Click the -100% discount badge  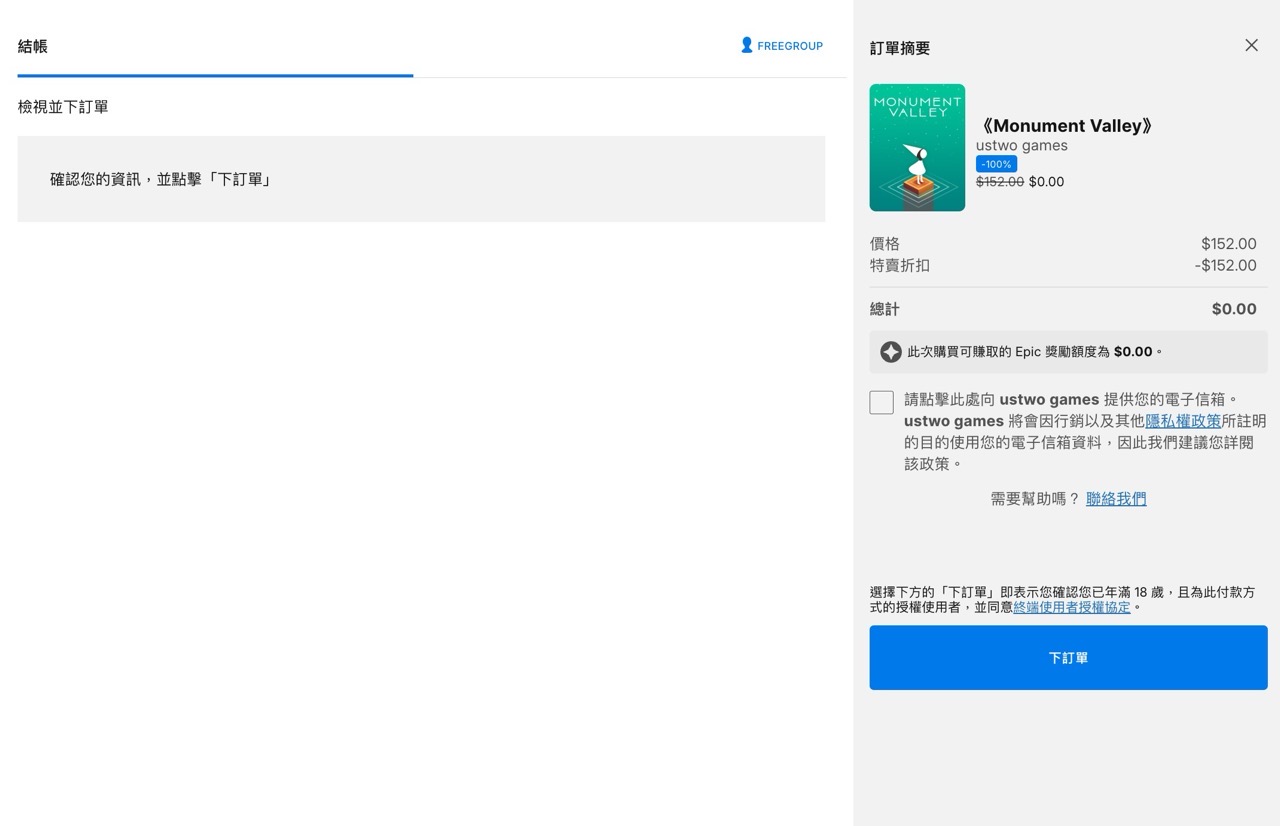(x=996, y=164)
